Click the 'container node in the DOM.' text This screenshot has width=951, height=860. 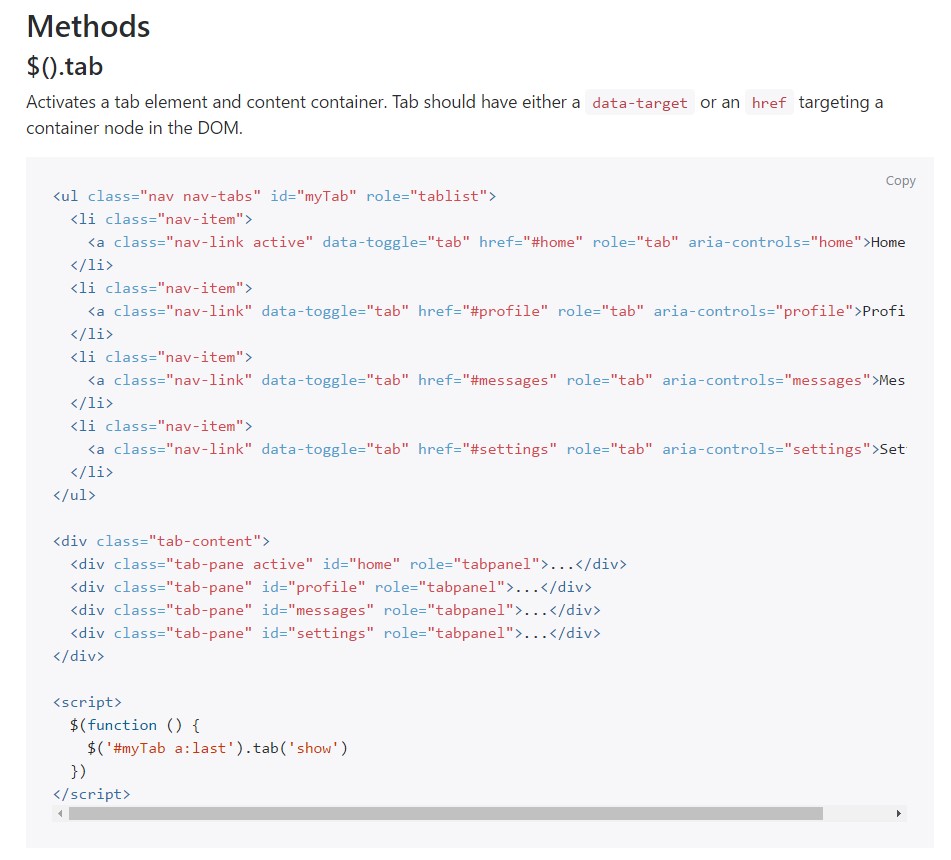point(135,128)
